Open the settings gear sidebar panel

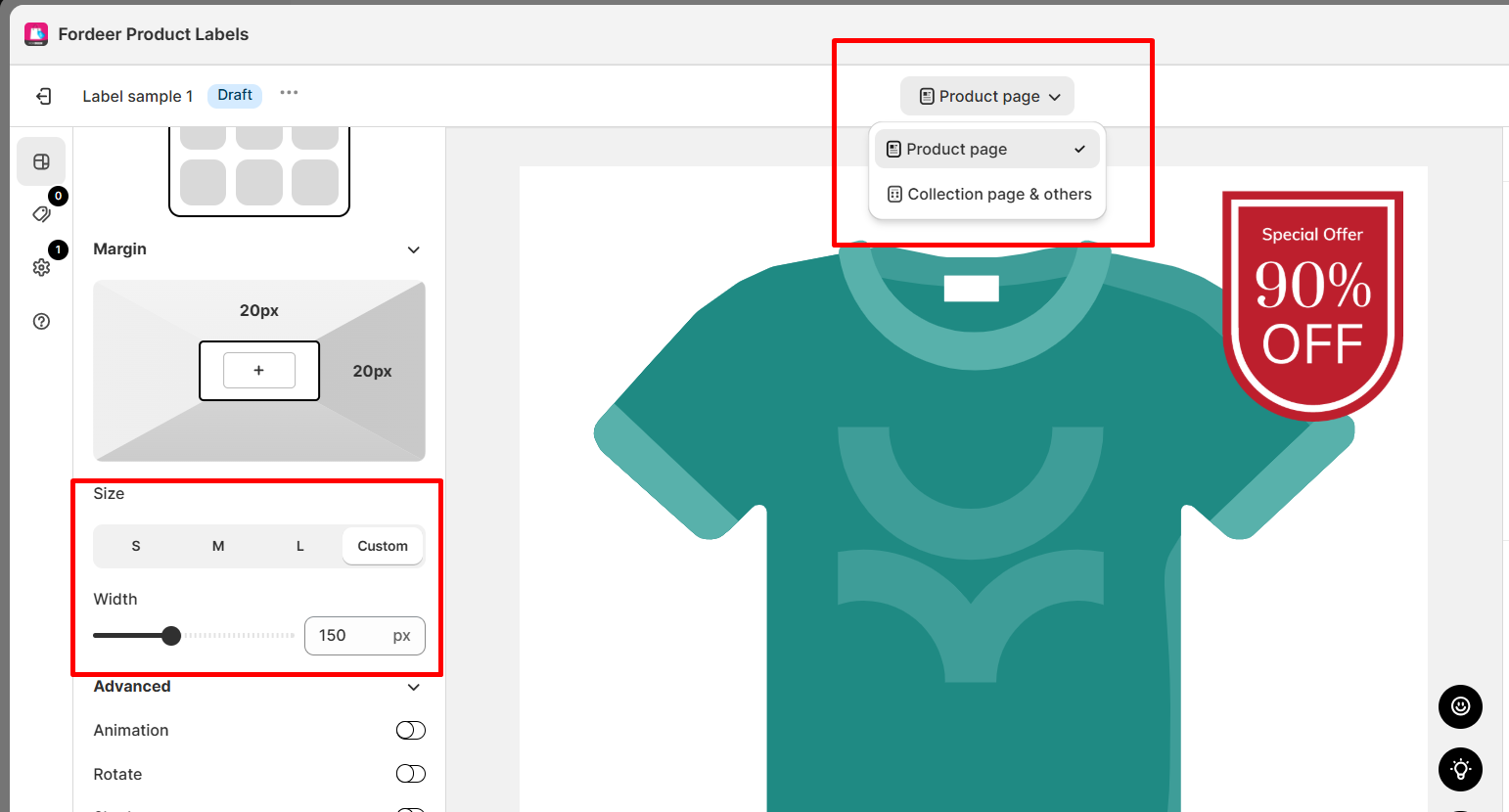pos(41,267)
